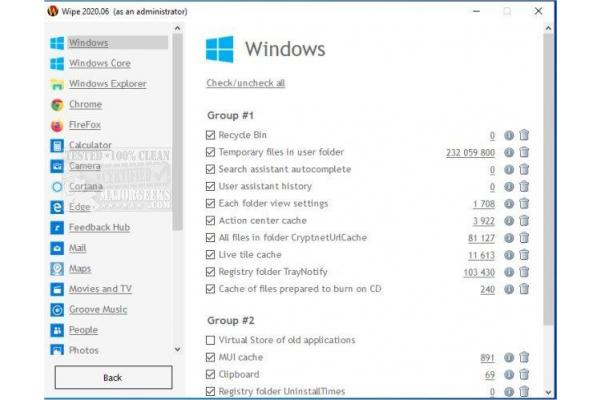
Task: Click FireFox icon in sidebar
Action: tap(57, 125)
